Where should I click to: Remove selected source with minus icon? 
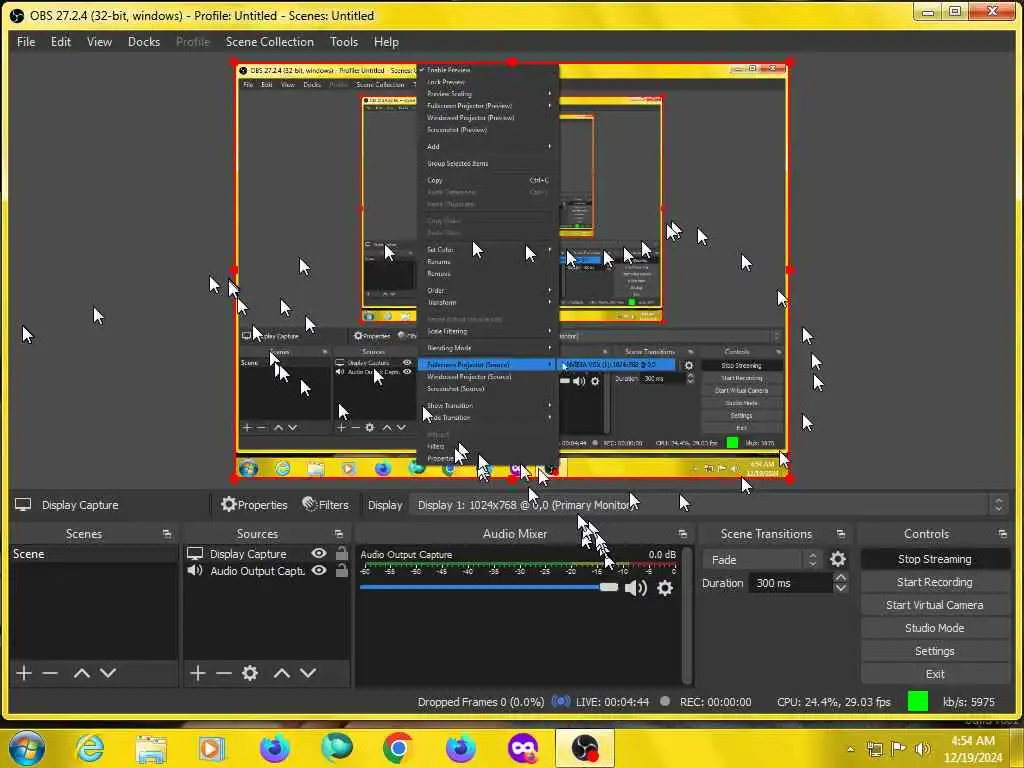(224, 673)
